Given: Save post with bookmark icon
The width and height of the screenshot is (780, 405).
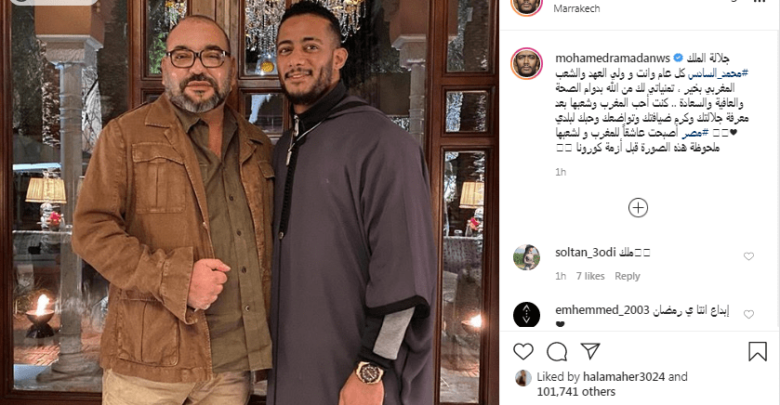Looking at the screenshot, I should (757, 352).
